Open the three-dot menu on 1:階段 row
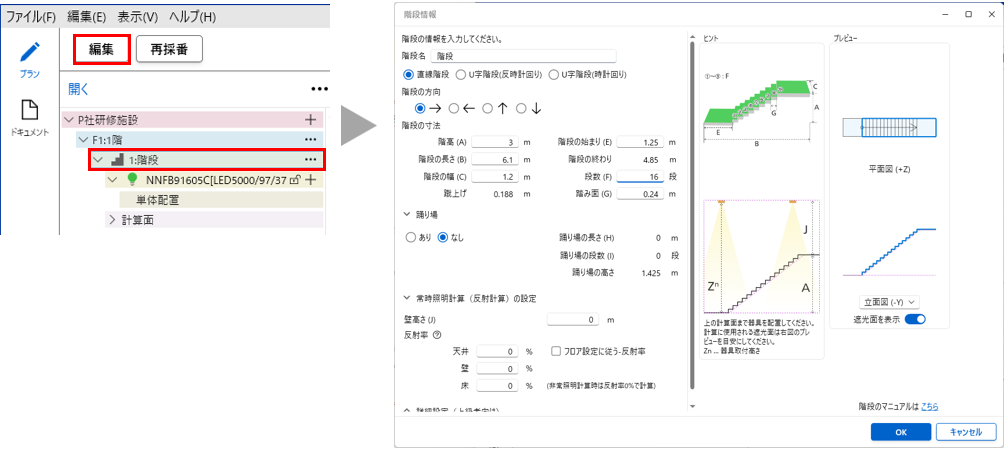Viewport: 1005px width, 450px height. pyautogui.click(x=311, y=160)
